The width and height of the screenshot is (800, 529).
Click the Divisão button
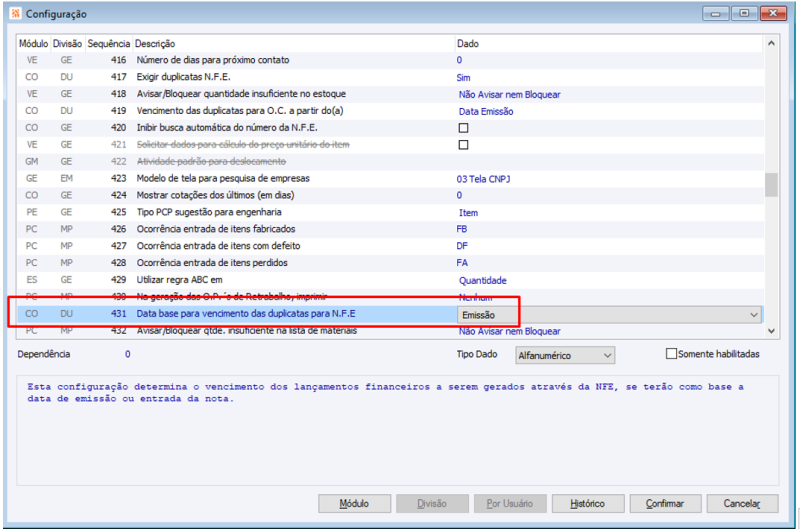[432, 503]
